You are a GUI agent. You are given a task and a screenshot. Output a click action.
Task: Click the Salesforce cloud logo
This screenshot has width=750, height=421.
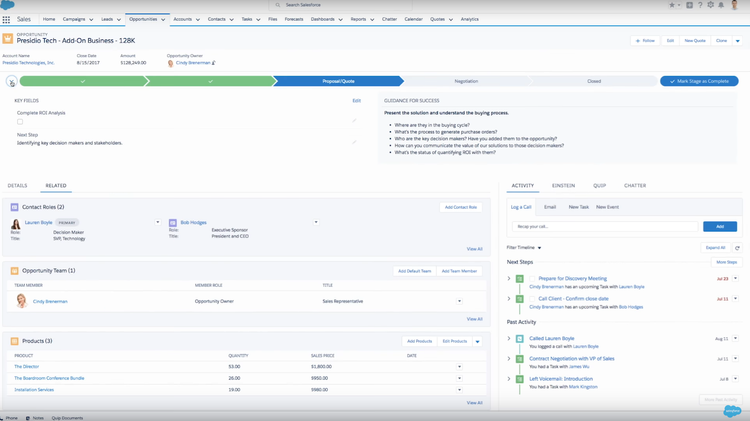[x=7, y=5]
